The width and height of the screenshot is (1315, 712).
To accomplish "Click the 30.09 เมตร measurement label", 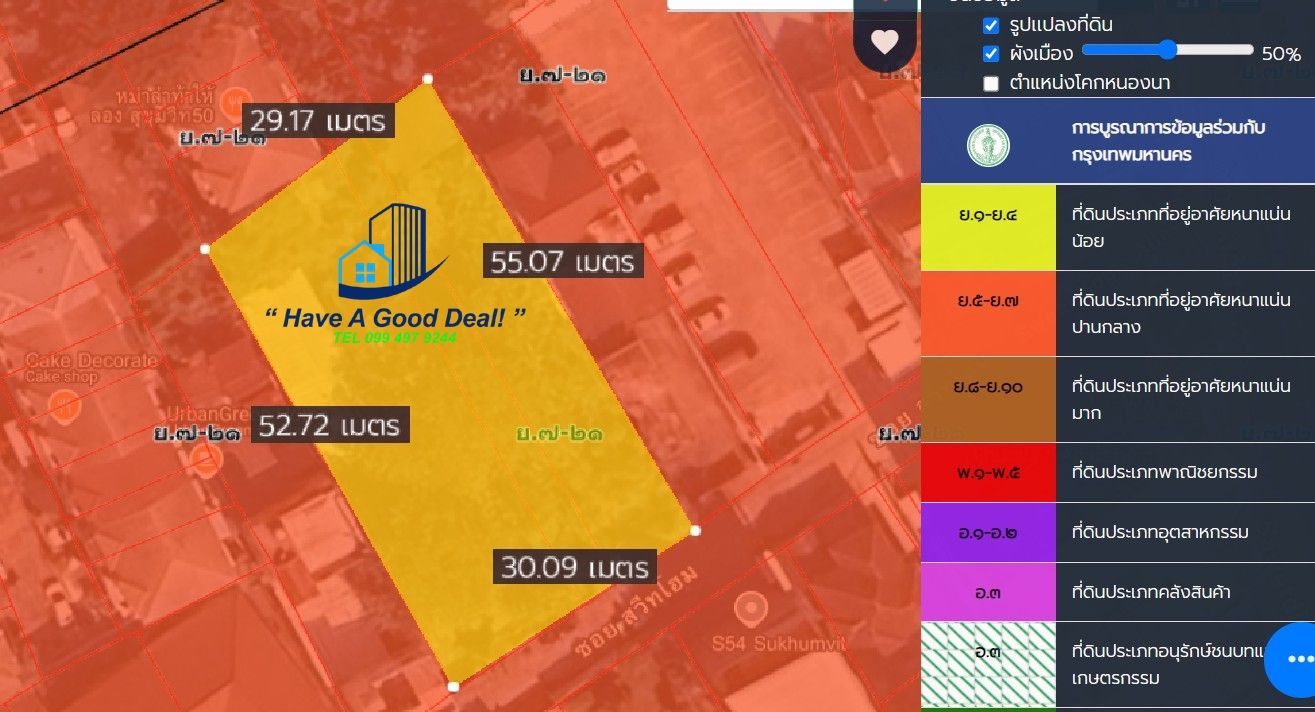I will point(575,568).
